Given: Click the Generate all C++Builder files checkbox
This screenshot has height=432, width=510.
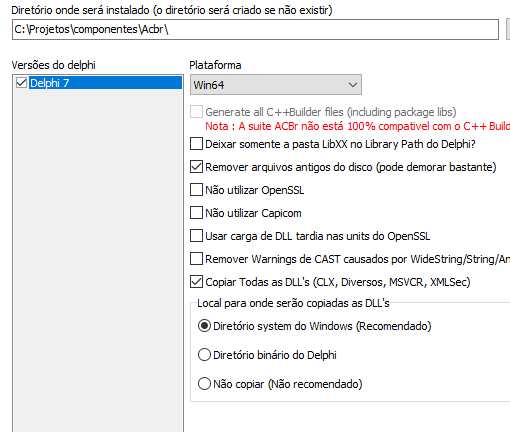Looking at the screenshot, I should coord(196,112).
